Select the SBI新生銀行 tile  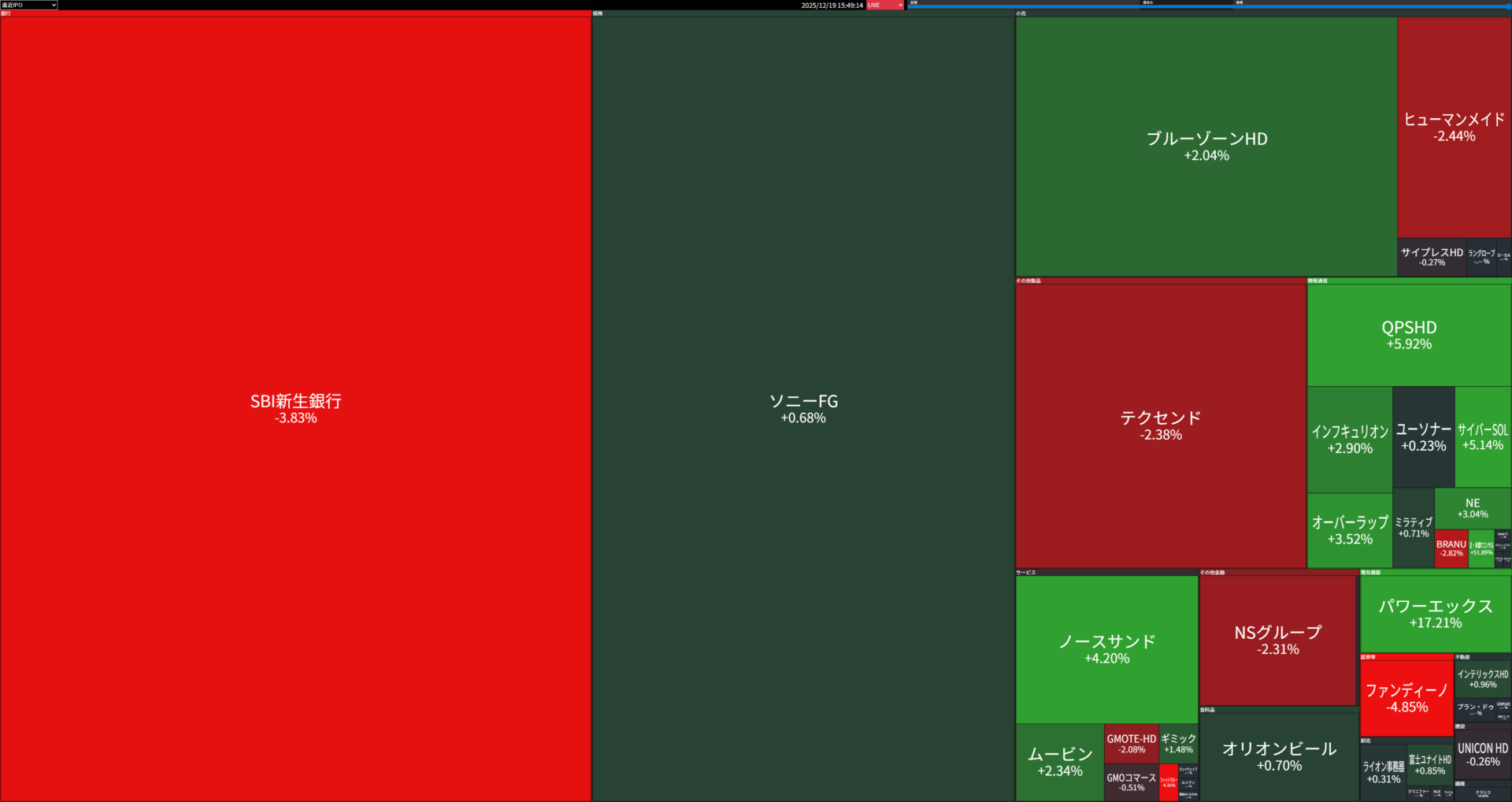click(295, 408)
